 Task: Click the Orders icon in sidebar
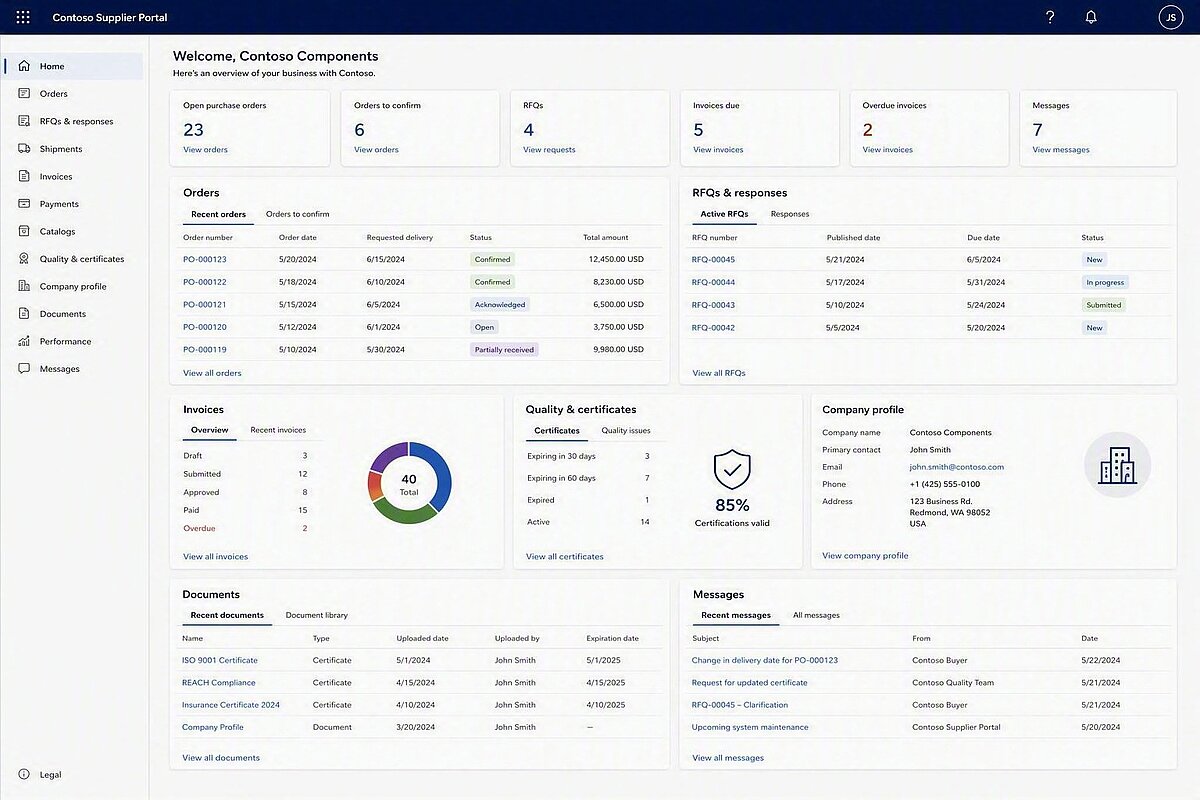24,94
